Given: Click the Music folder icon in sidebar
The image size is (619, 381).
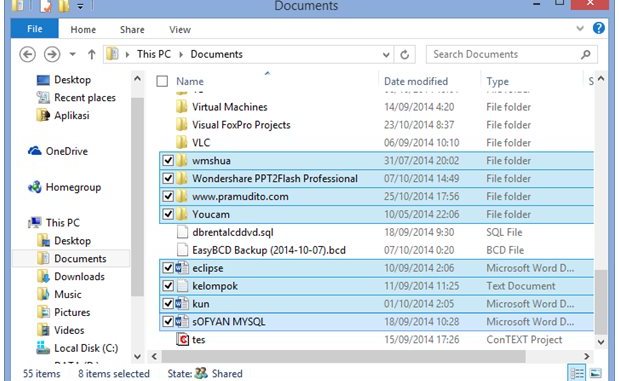Looking at the screenshot, I should click(43, 294).
